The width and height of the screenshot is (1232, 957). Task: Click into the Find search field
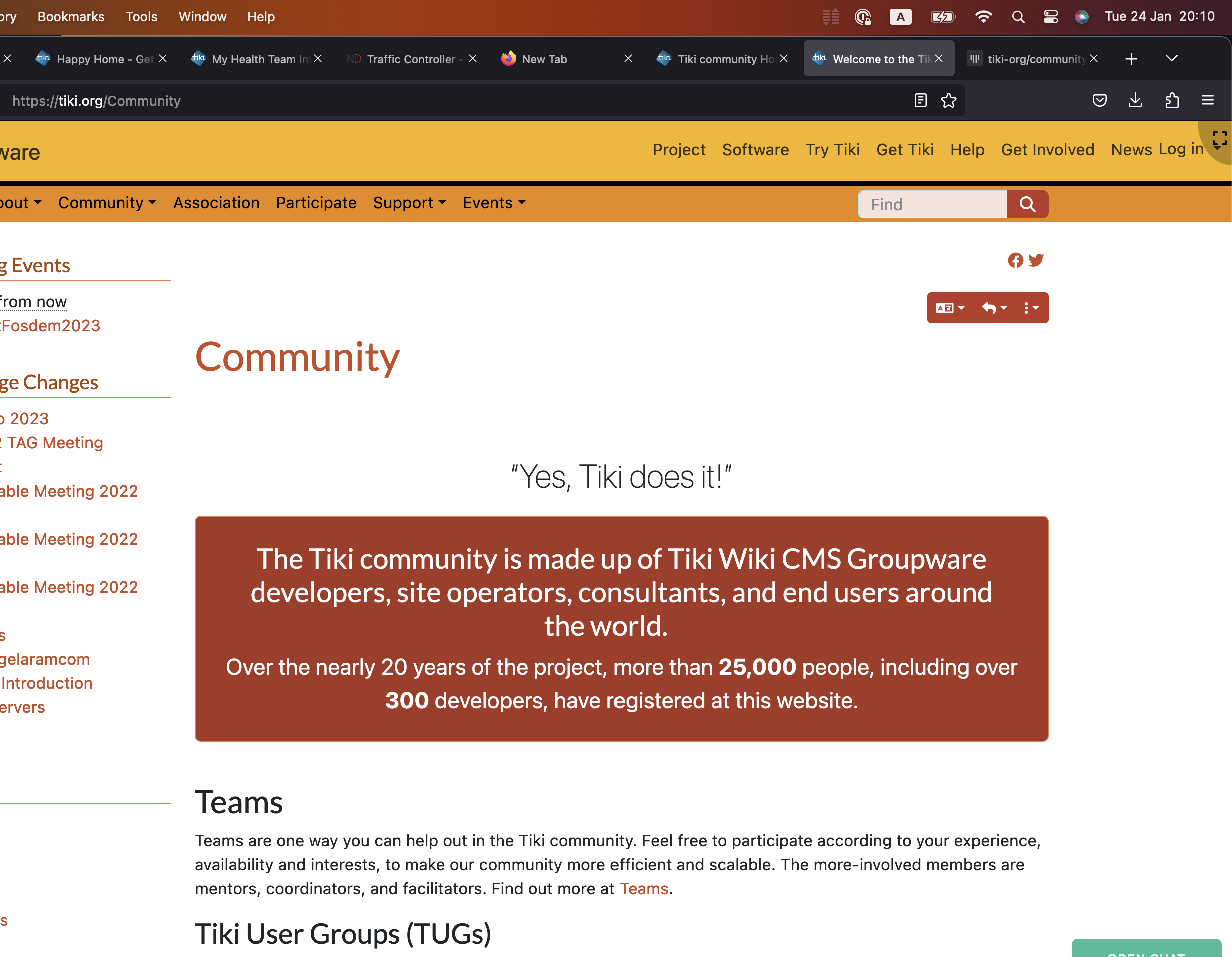pyautogui.click(x=932, y=204)
